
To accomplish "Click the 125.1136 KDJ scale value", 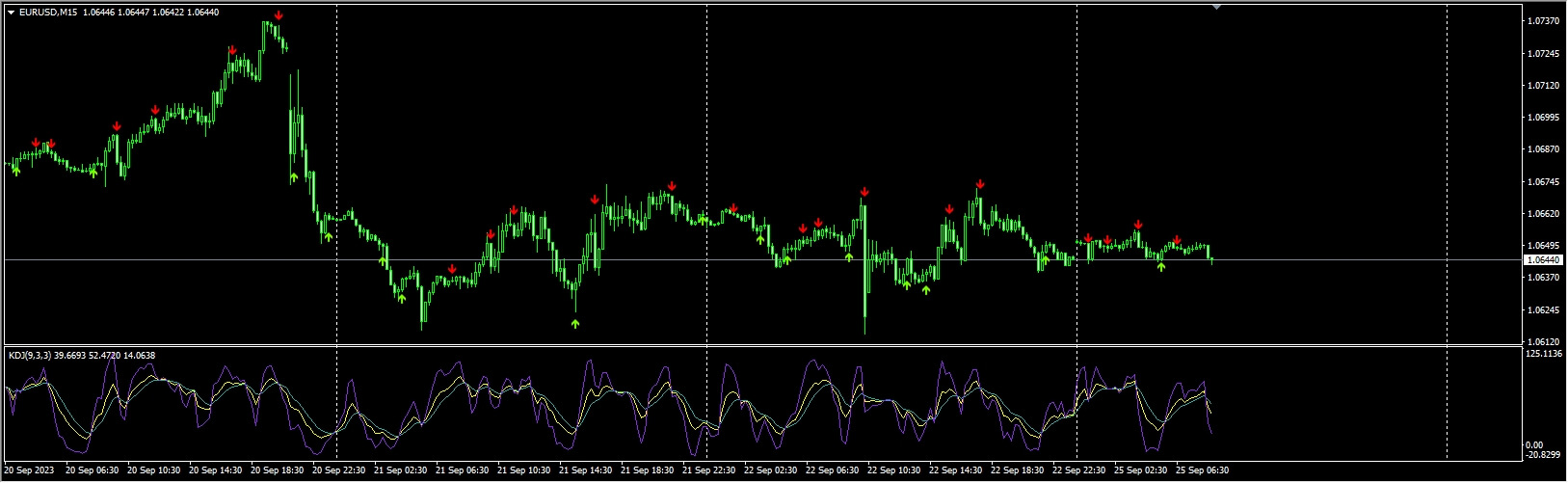I will click(1546, 354).
